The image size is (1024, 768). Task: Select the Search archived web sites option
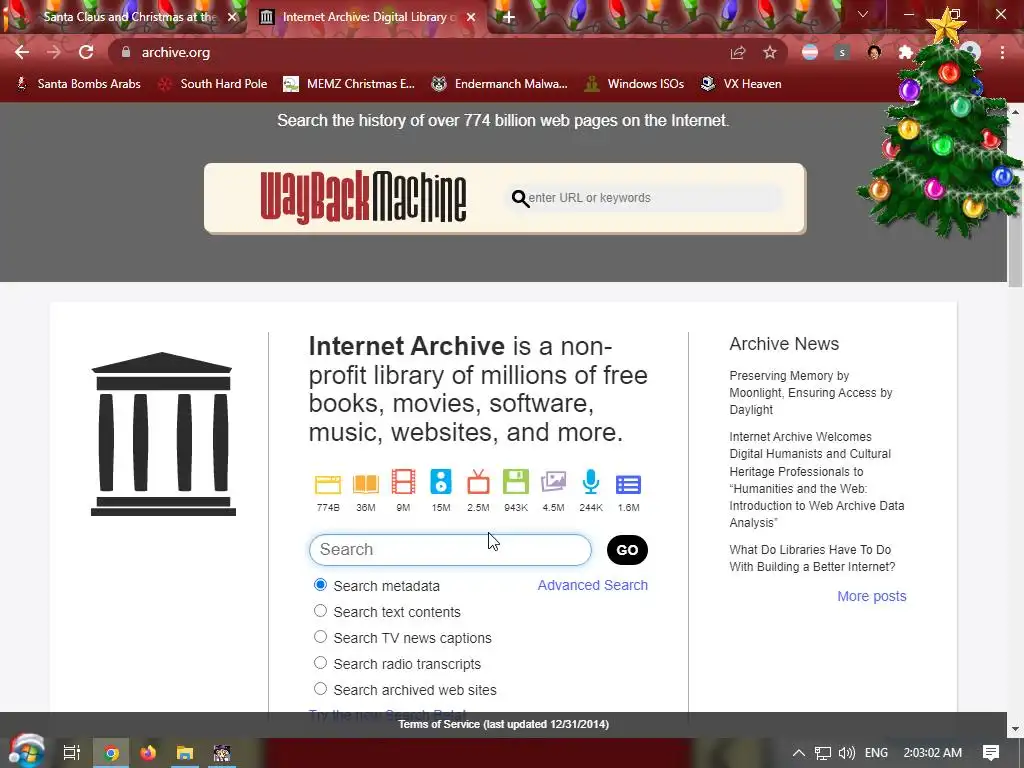tap(320, 690)
